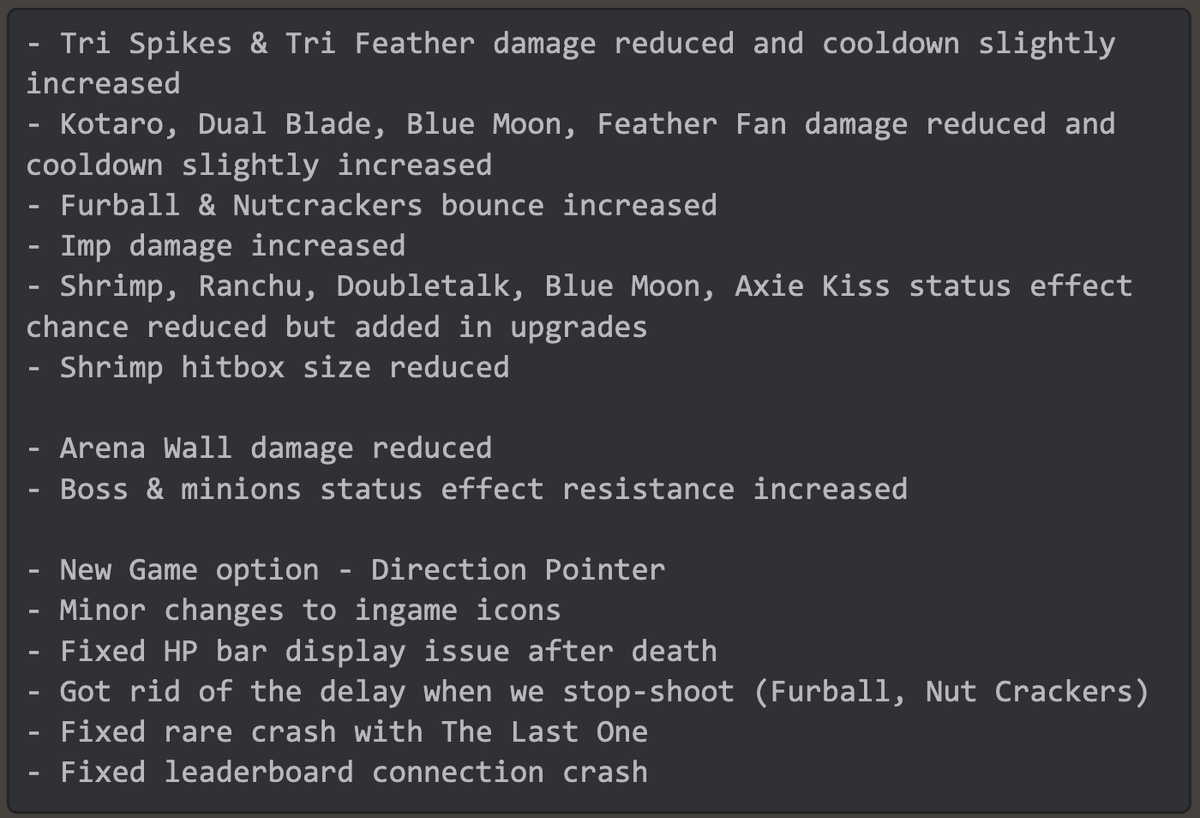
Task: Click the Kotaro, Dual Blade damage line
Action: click(570, 144)
